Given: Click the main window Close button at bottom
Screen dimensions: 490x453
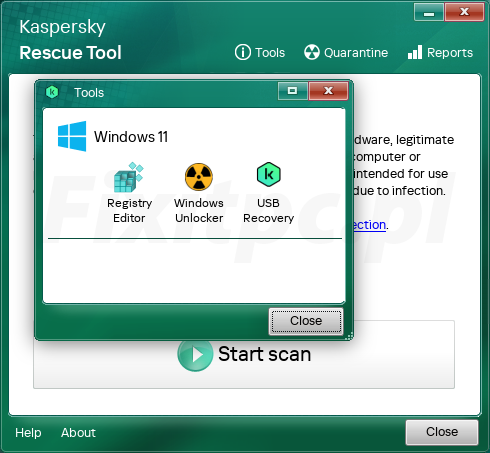Looking at the screenshot, I should click(x=442, y=432).
